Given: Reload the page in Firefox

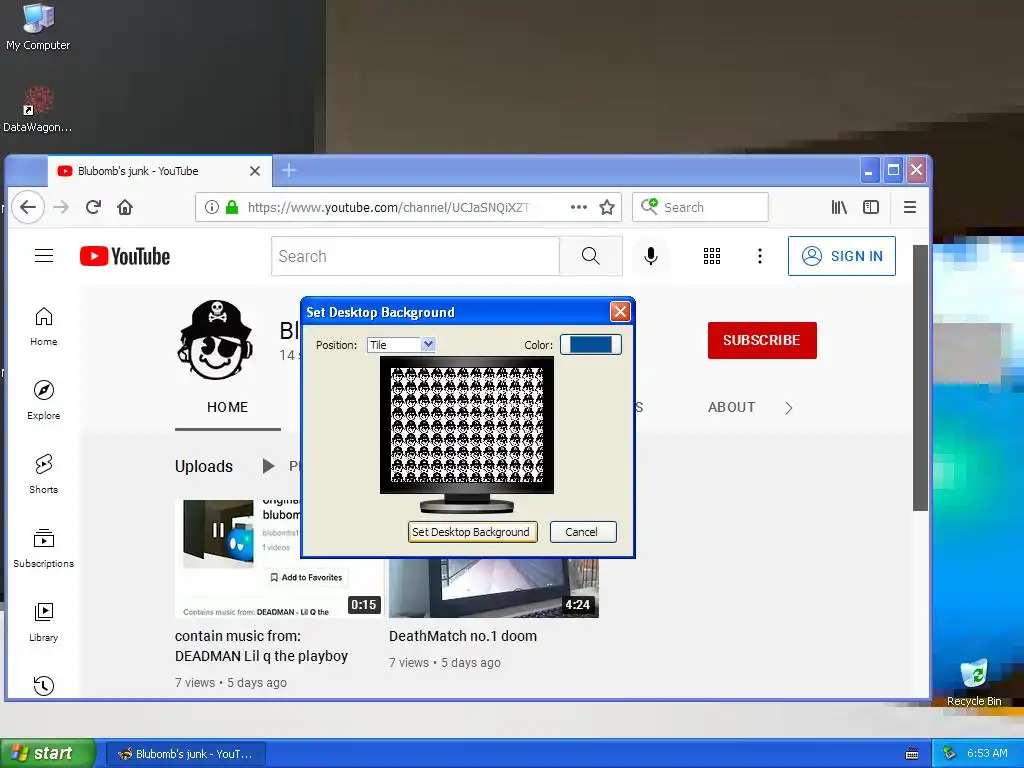Looking at the screenshot, I should pos(93,207).
